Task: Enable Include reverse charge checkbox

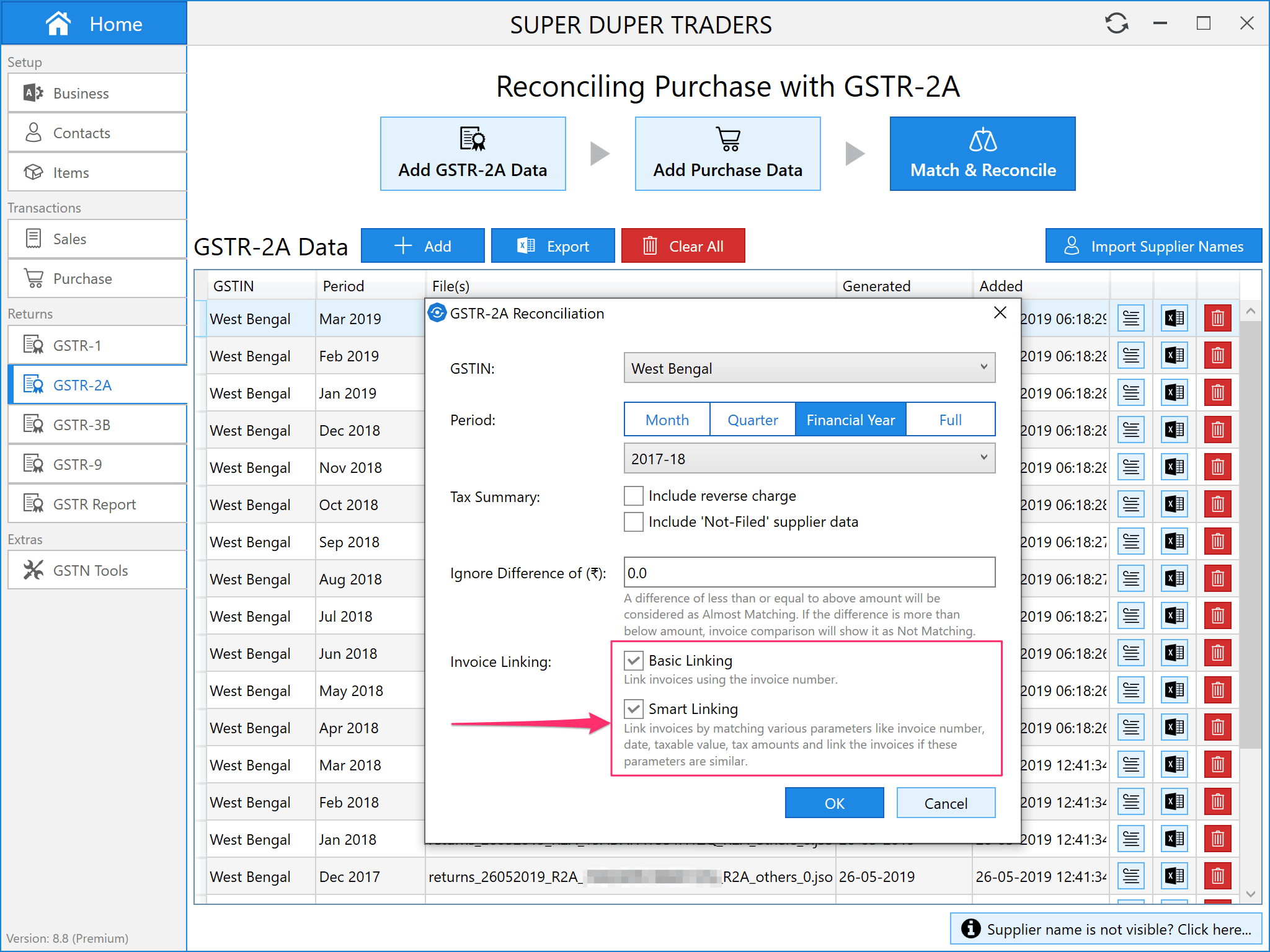Action: 633,496
